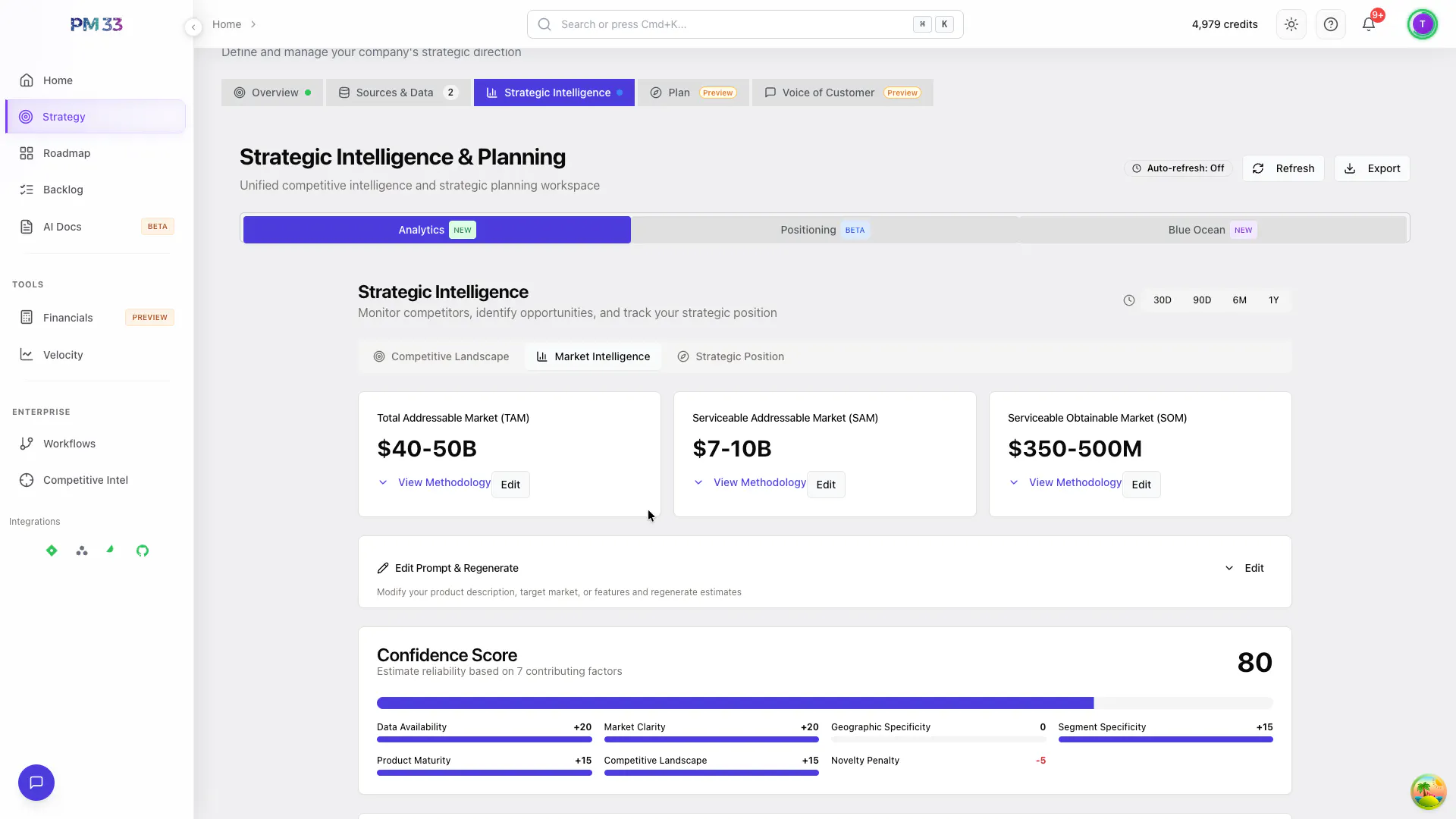Screen dimensions: 1456x819
Task: Switch to the Overview tab
Action: pos(272,93)
